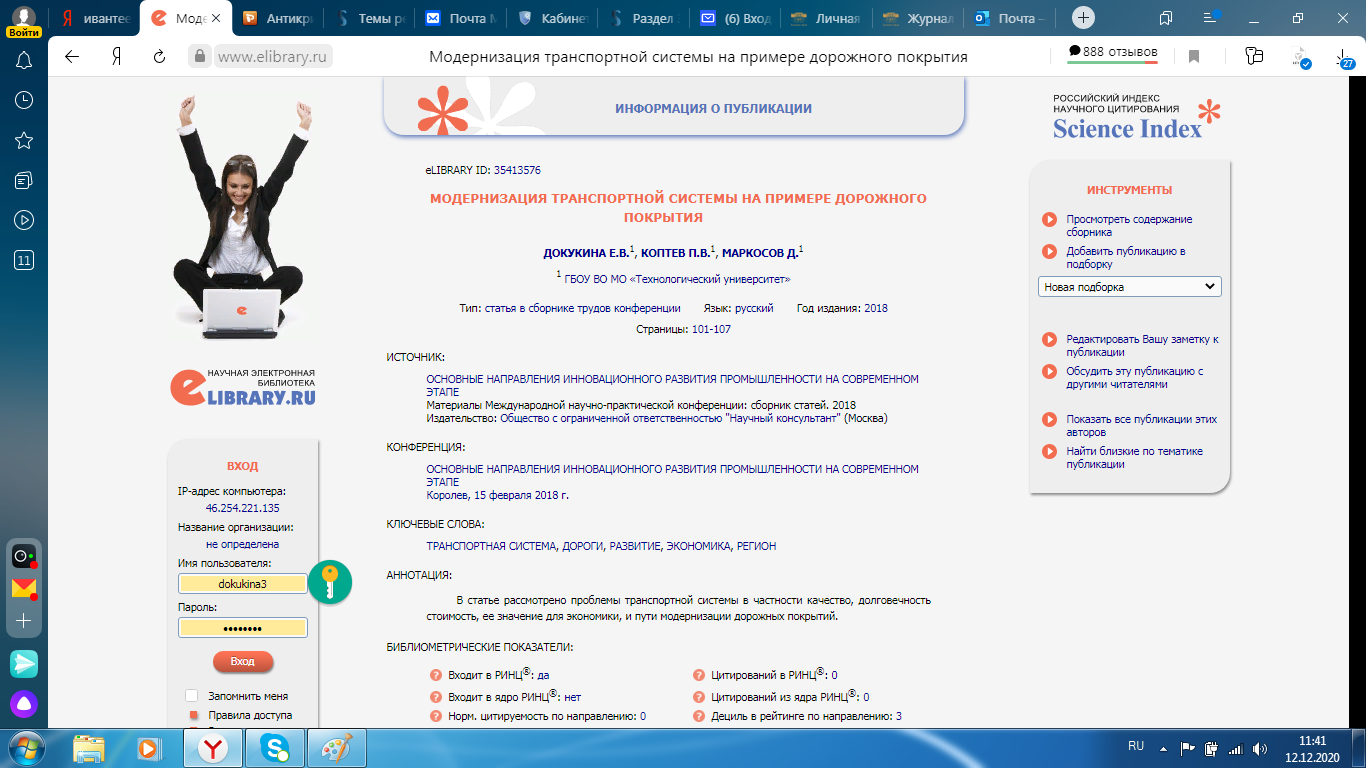Click the site padlock security icon
Image resolution: width=1366 pixels, height=768 pixels.
pyautogui.click(x=200, y=57)
